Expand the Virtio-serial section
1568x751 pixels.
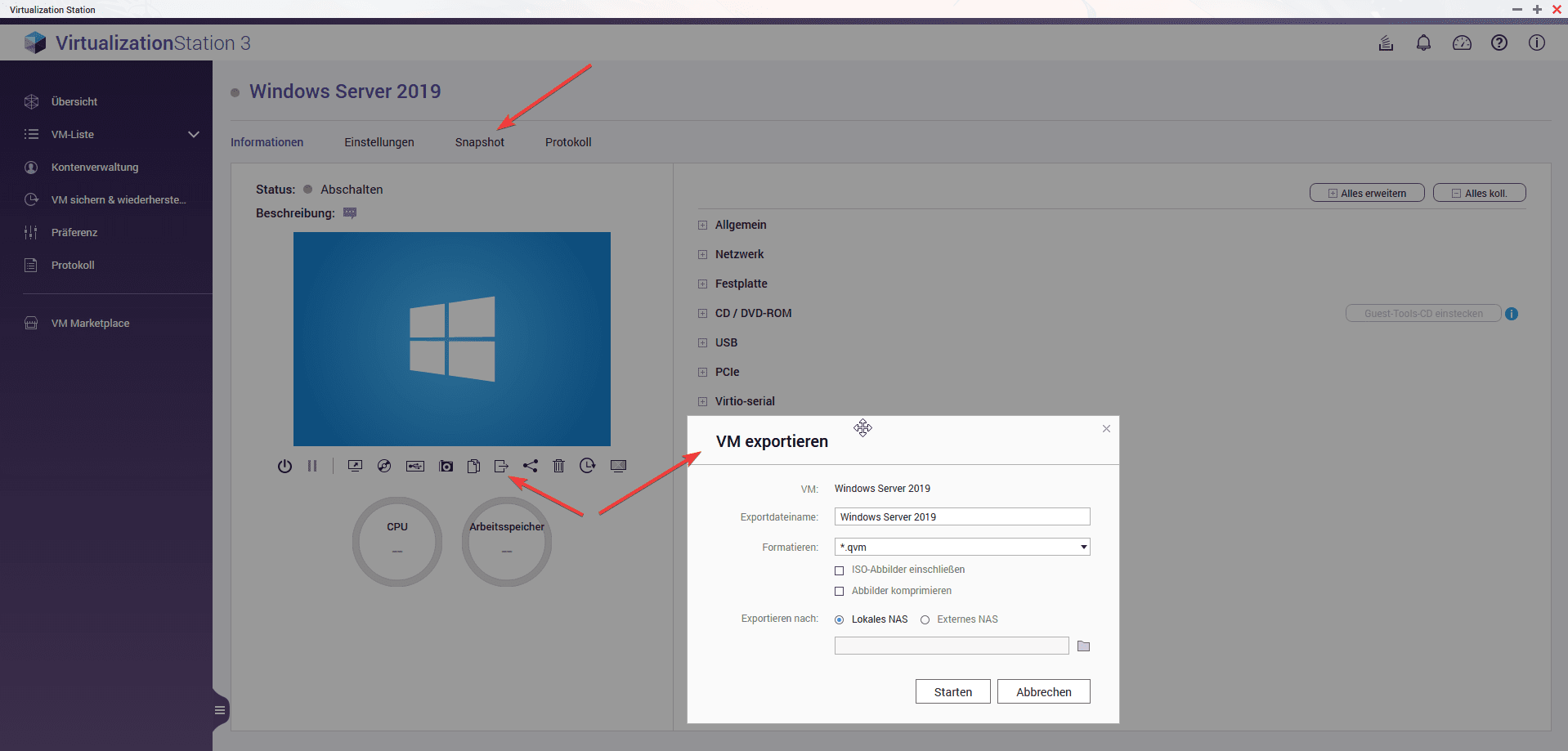click(x=702, y=401)
